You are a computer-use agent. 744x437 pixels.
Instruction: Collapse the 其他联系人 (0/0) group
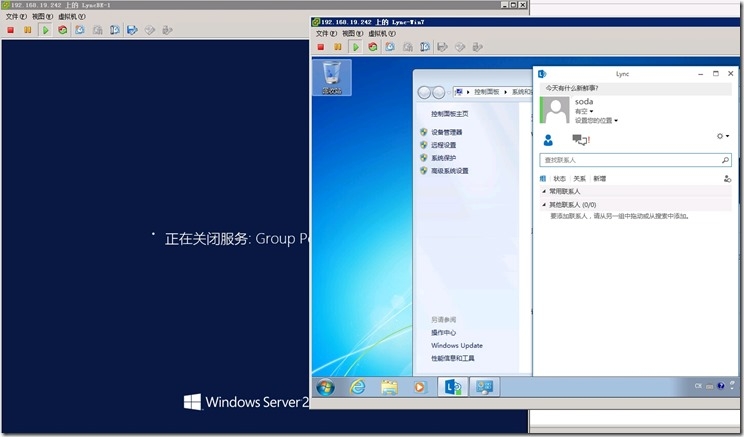click(x=544, y=205)
